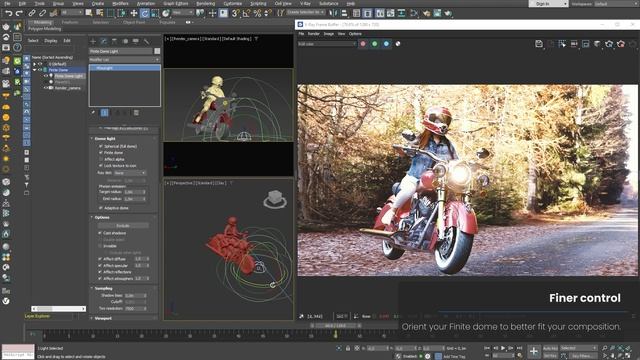The image size is (640, 360).
Task: Click the ViewCube in perspective viewport
Action: (275, 199)
